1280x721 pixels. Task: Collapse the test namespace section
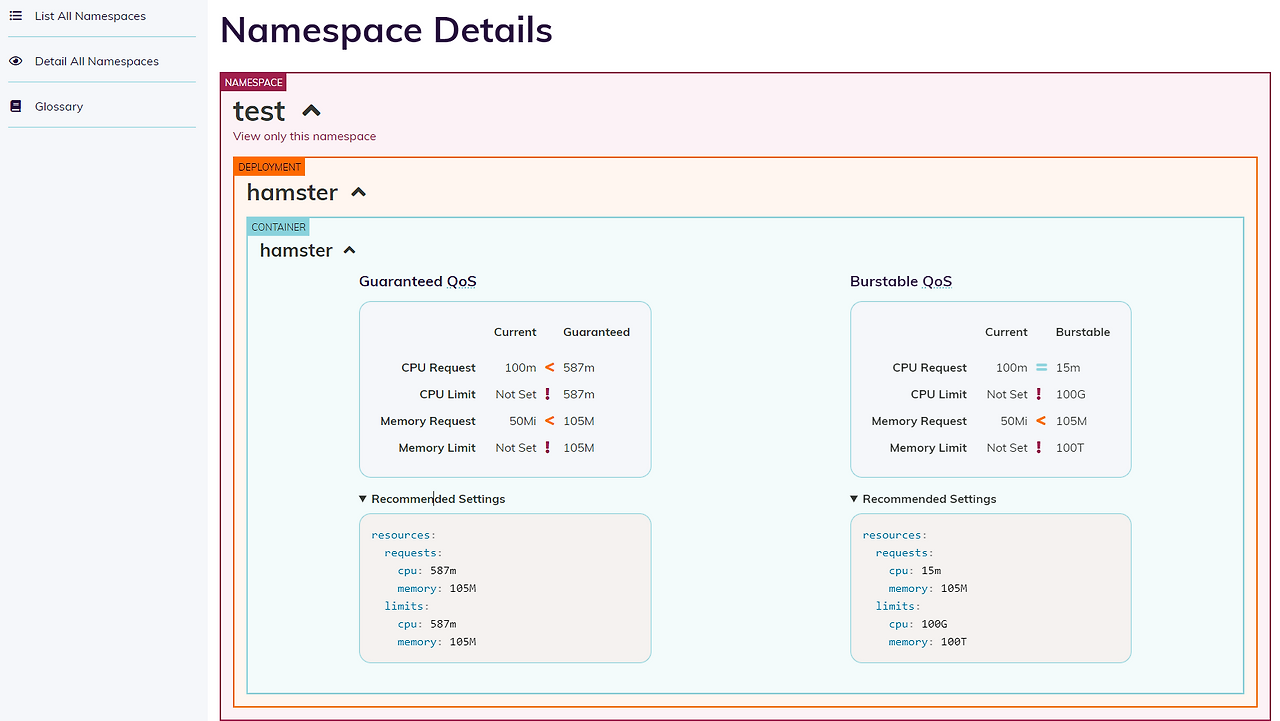point(310,110)
